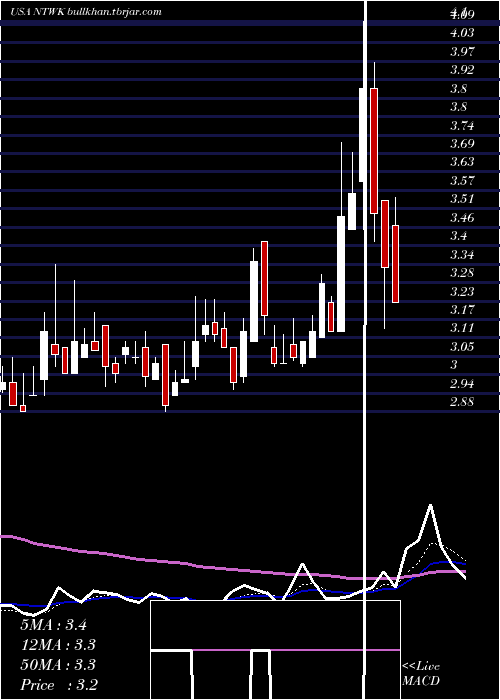Click the highest white MACD peak
Screen dimensions: 500x700
(x=431, y=506)
